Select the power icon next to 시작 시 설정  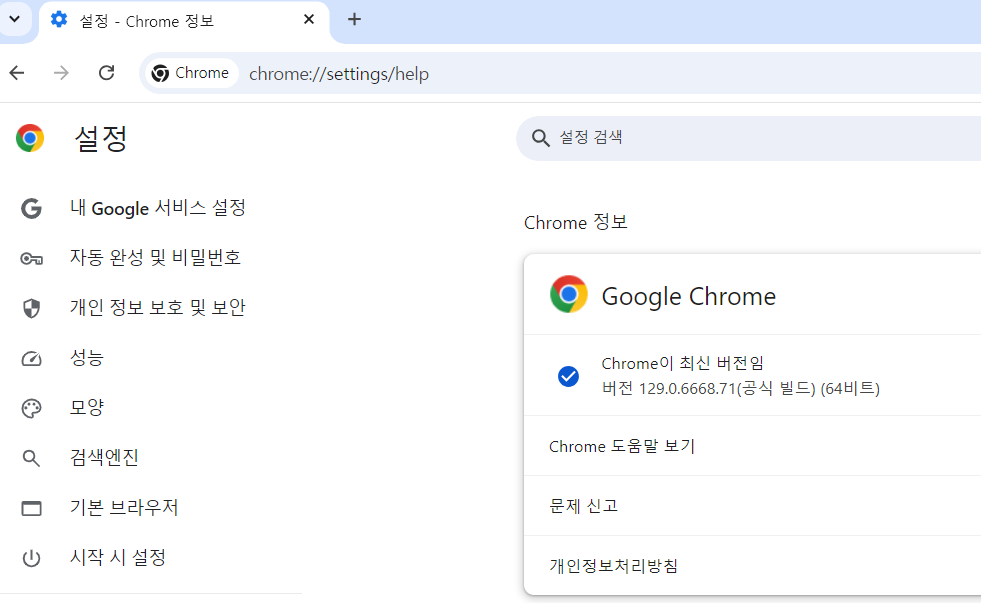point(31,557)
